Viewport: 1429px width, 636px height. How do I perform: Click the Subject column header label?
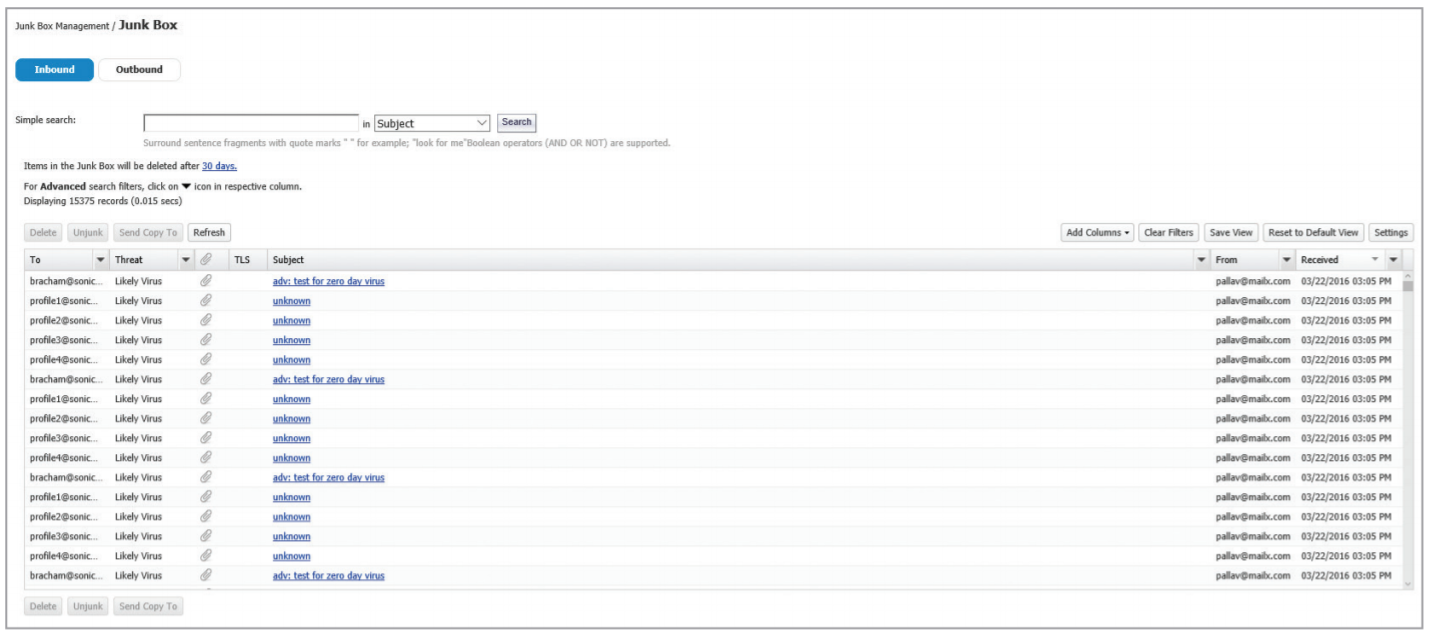point(288,260)
